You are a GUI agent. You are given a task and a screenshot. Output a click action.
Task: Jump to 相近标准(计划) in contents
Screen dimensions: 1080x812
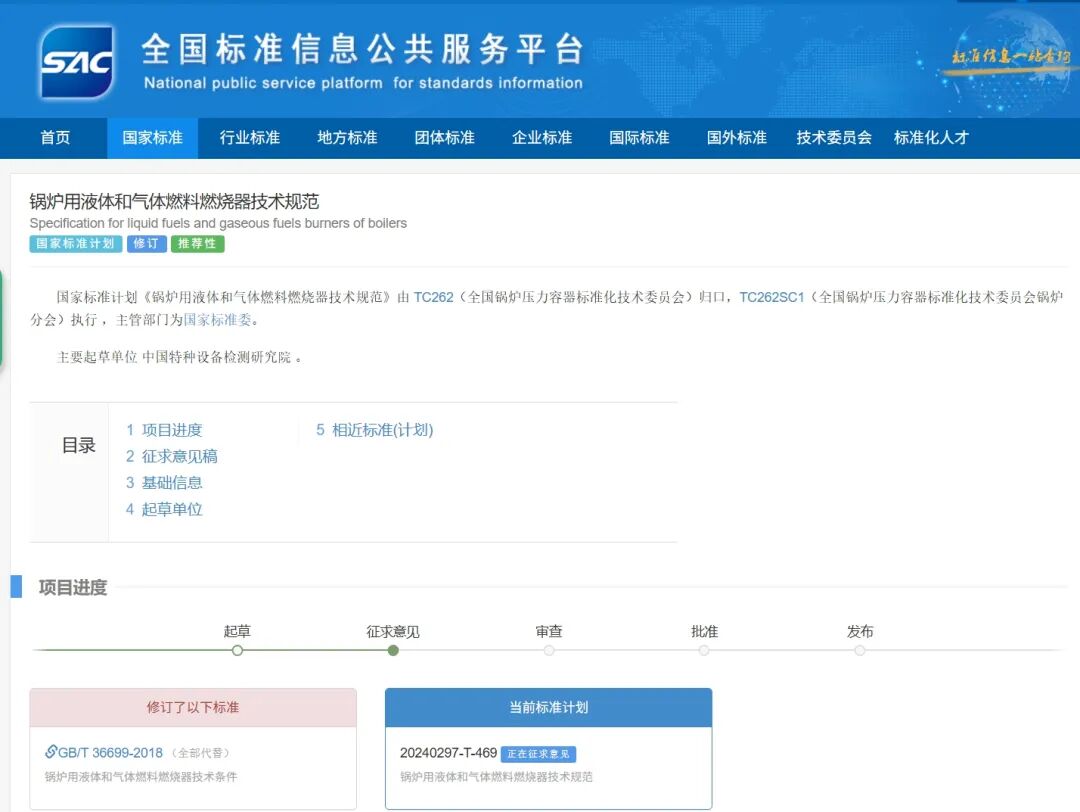[382, 430]
